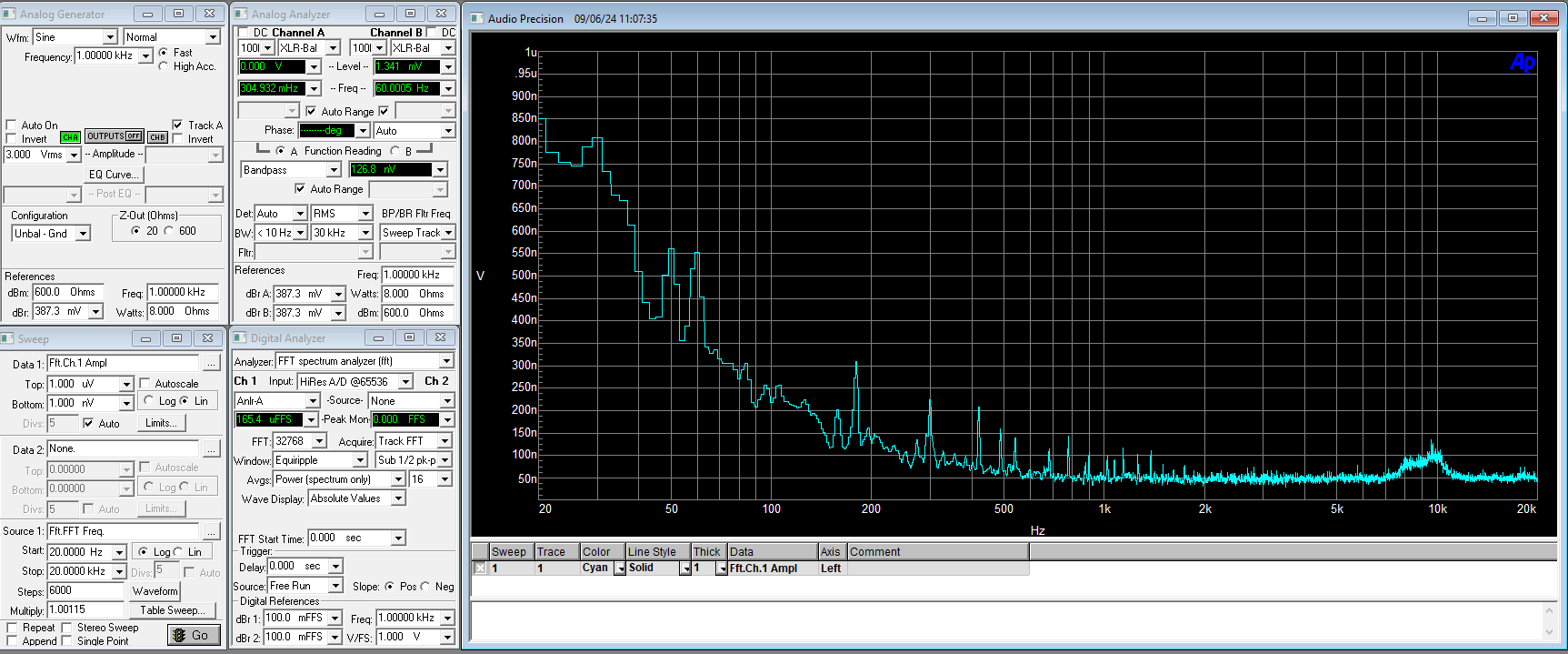
Task: Click the Bandpass reading 126.8 nV
Action: 391,170
